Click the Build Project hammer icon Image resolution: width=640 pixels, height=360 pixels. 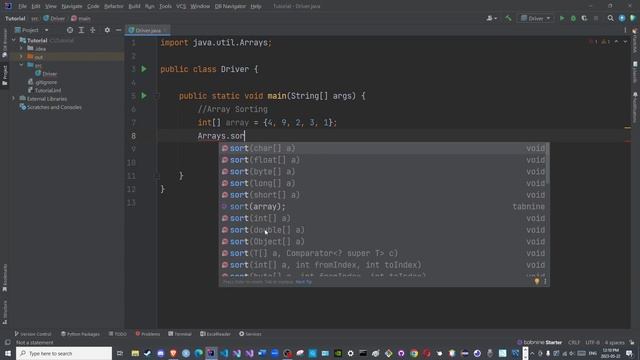508,18
